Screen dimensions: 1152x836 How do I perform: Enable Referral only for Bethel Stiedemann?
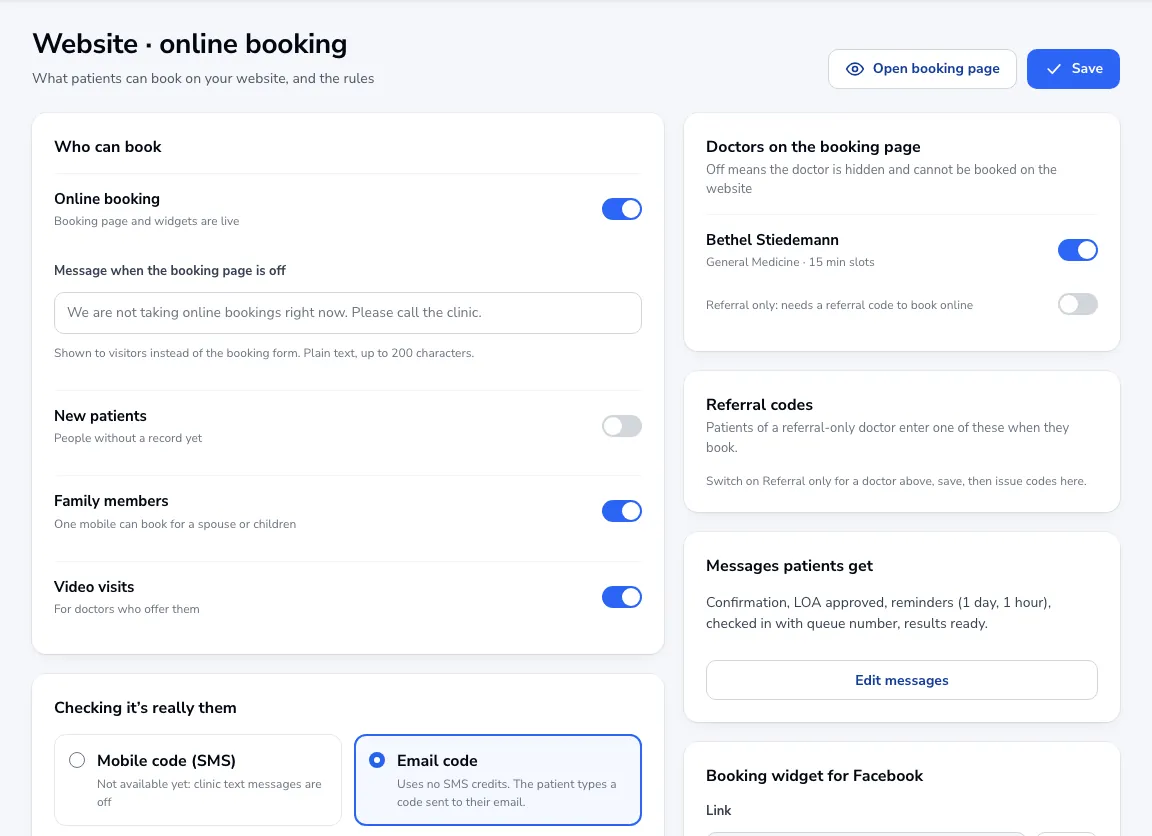point(1078,304)
